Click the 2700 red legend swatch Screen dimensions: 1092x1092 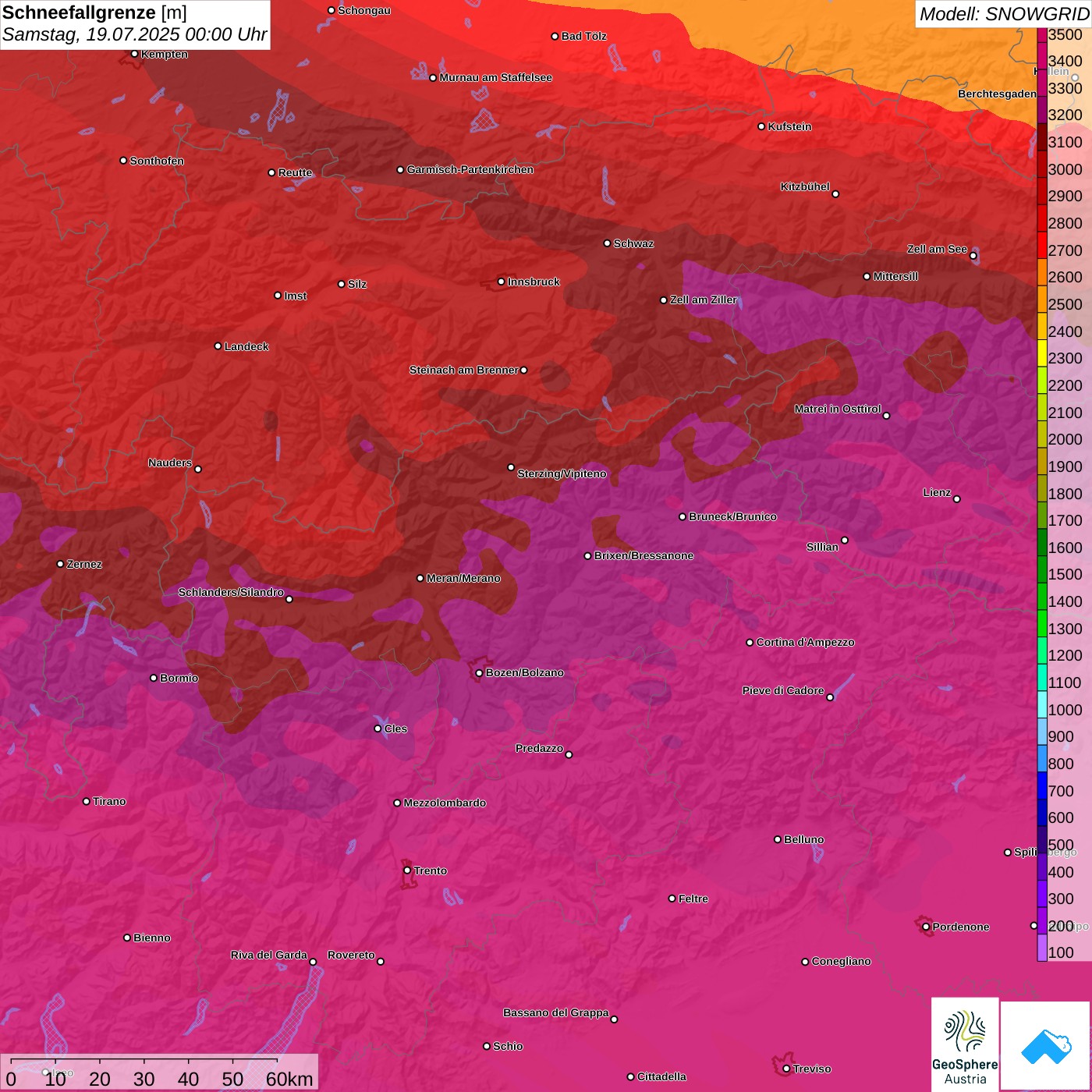coord(1041,245)
